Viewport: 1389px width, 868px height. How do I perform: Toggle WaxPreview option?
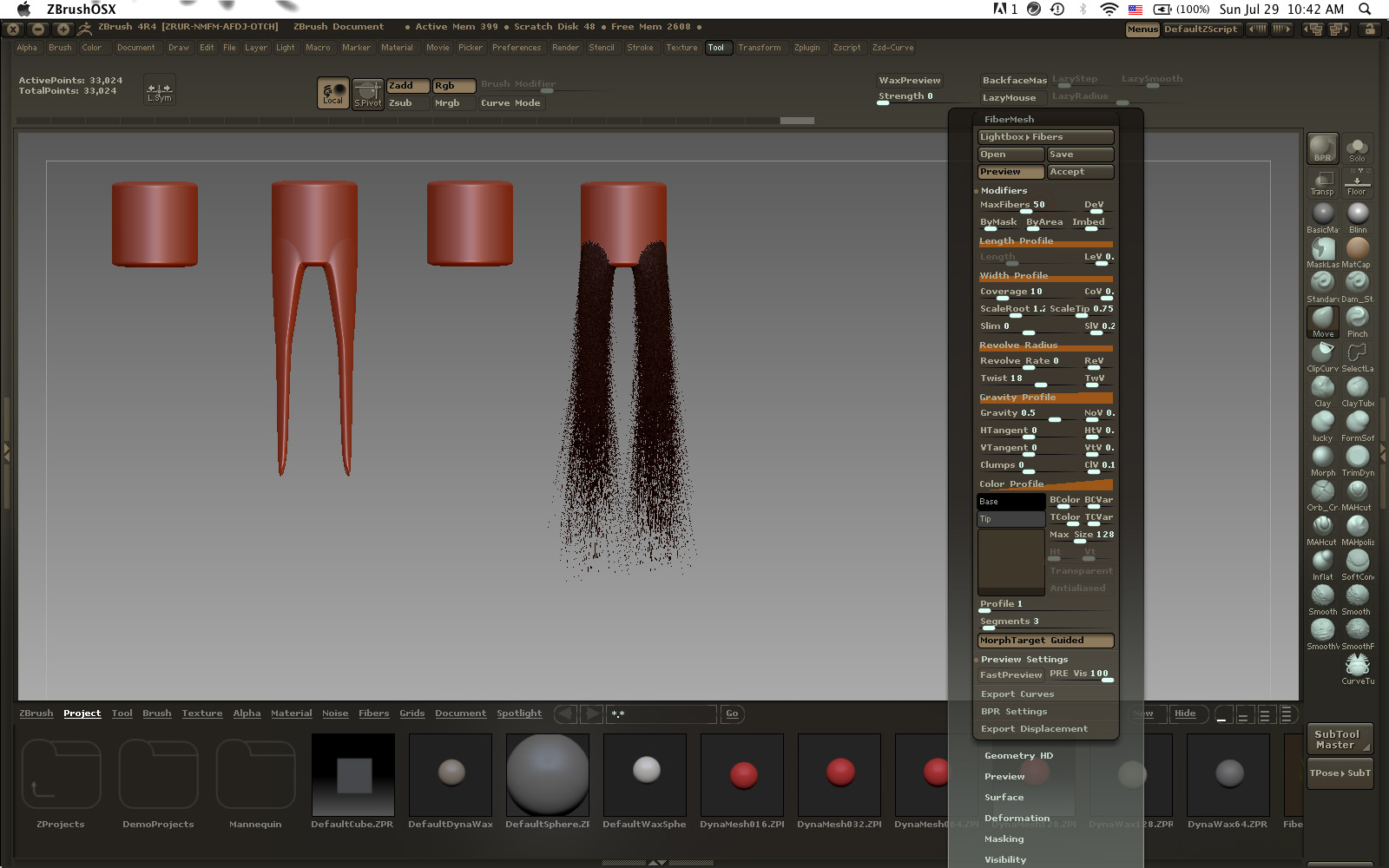(x=910, y=80)
